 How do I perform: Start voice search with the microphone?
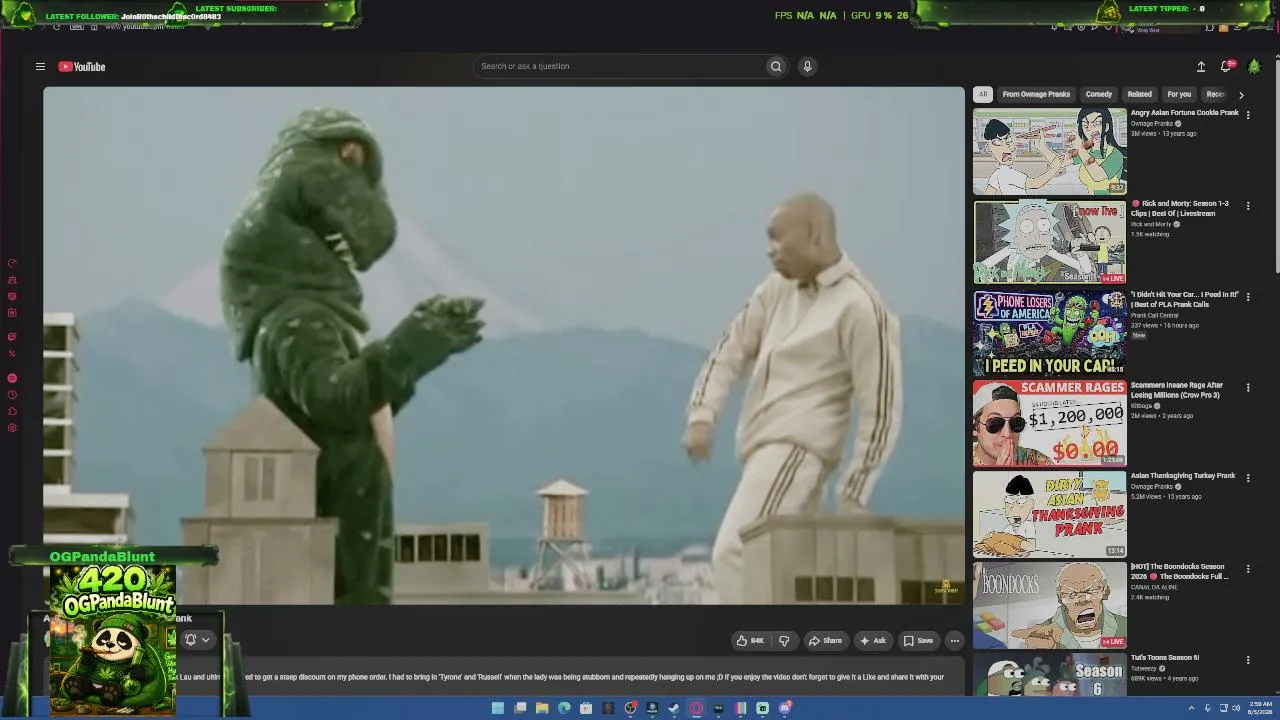tap(807, 66)
